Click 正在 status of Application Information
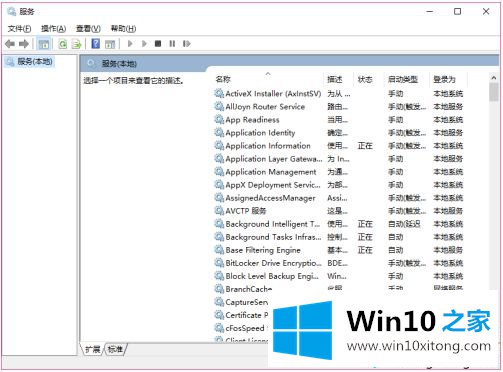Image resolution: width=503 pixels, height=372 pixels. point(365,146)
